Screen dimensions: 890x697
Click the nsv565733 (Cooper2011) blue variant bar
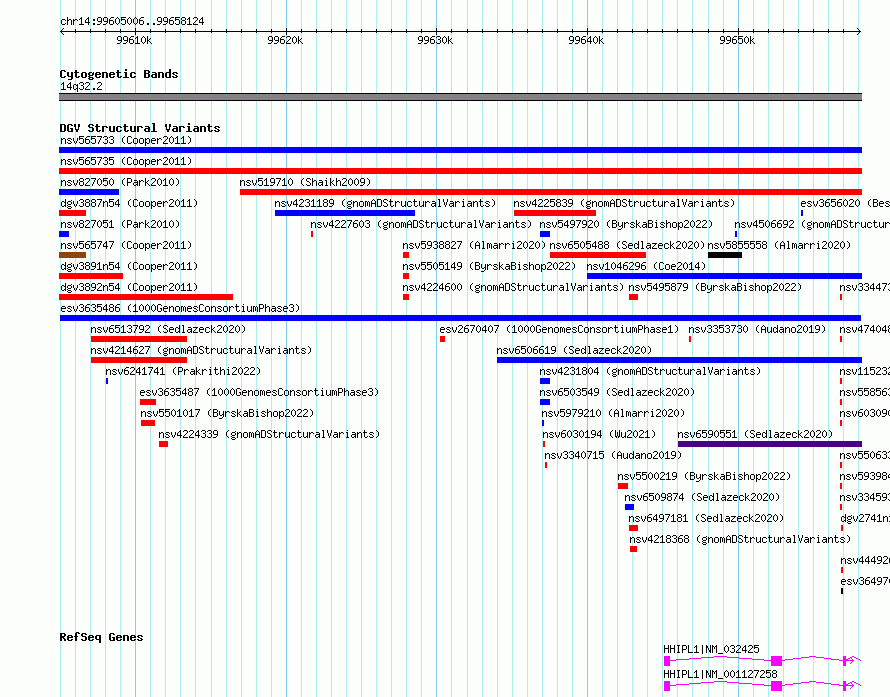(x=460, y=150)
